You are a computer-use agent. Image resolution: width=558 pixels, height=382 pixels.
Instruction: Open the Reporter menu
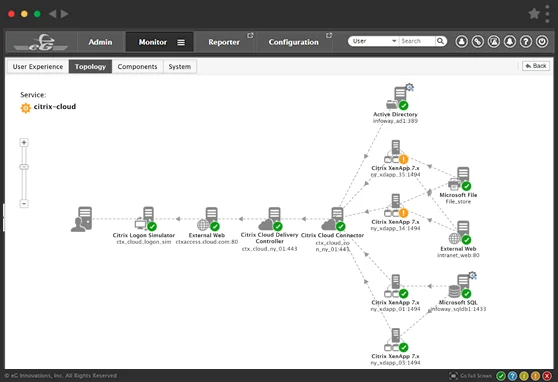224,42
